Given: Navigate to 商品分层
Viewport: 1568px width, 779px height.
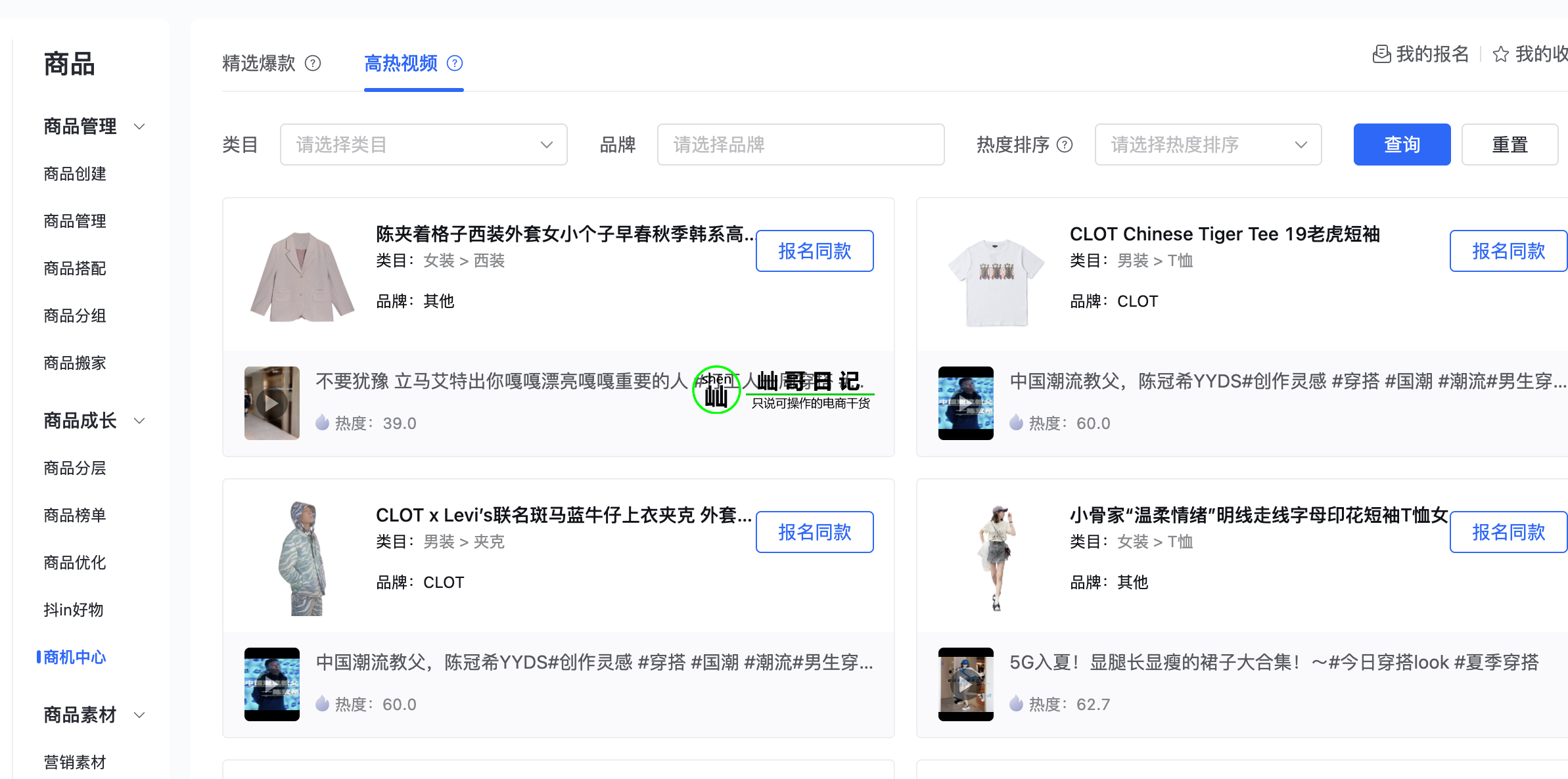Looking at the screenshot, I should pyautogui.click(x=75, y=468).
